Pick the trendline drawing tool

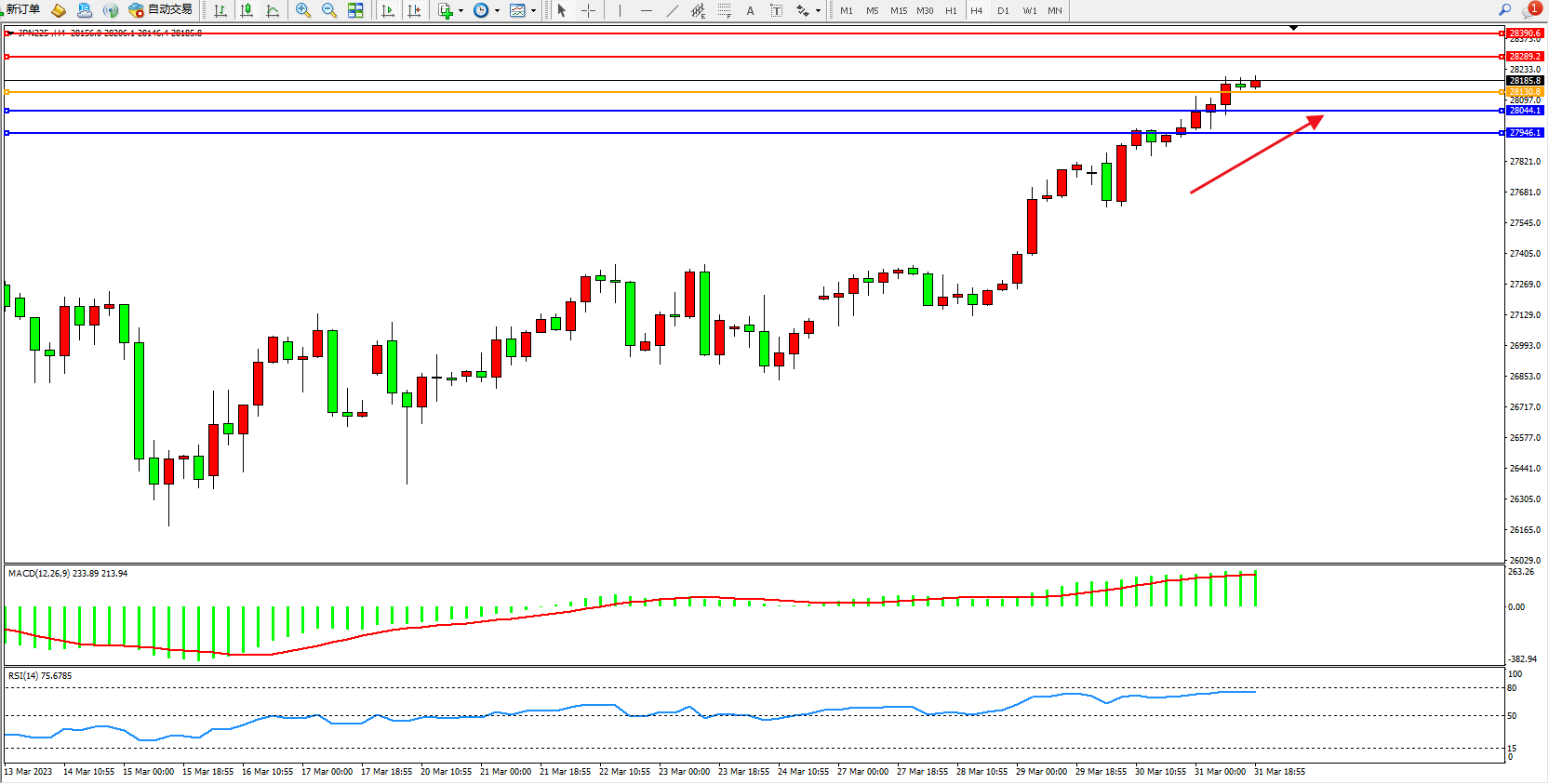[x=672, y=10]
